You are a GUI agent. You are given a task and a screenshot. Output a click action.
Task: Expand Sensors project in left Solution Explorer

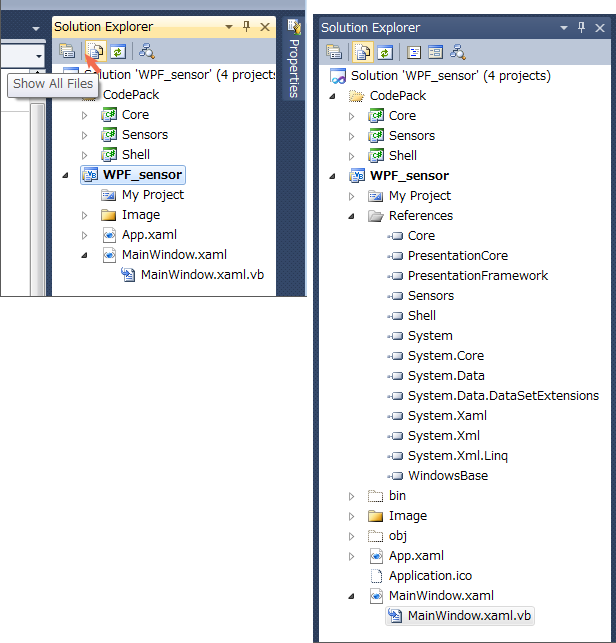tap(84, 135)
